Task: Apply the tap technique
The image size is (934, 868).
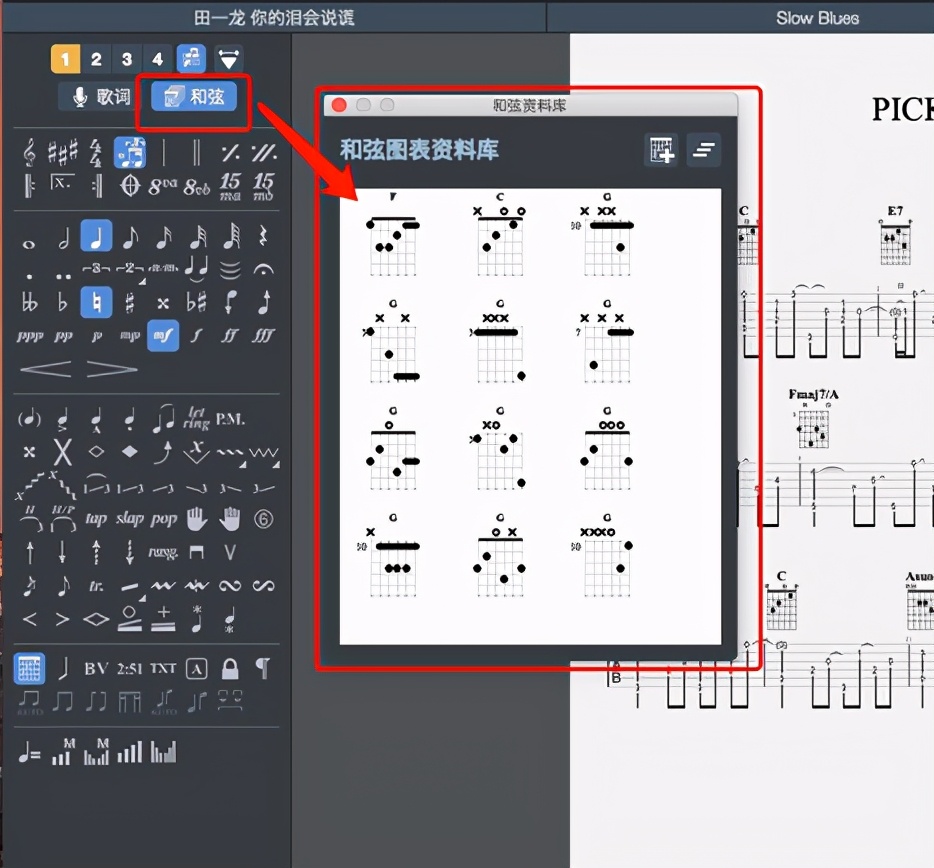Action: click(95, 519)
